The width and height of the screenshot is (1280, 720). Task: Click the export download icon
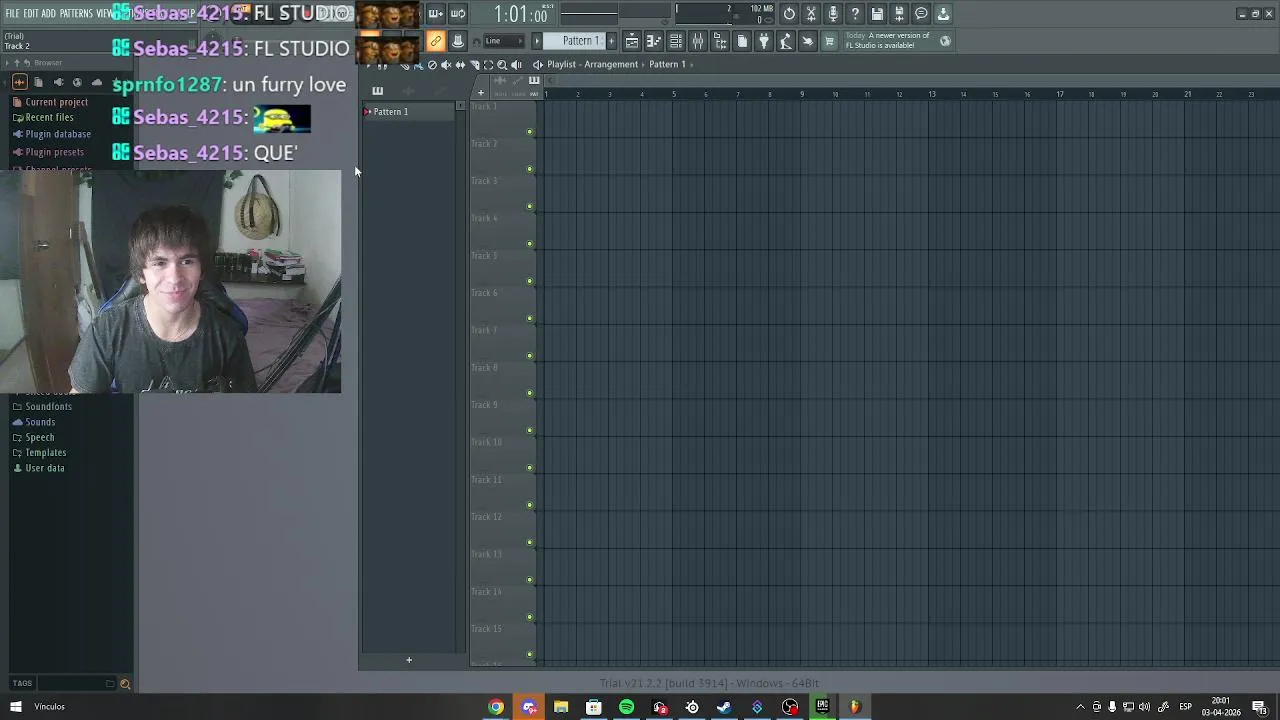click(943, 14)
